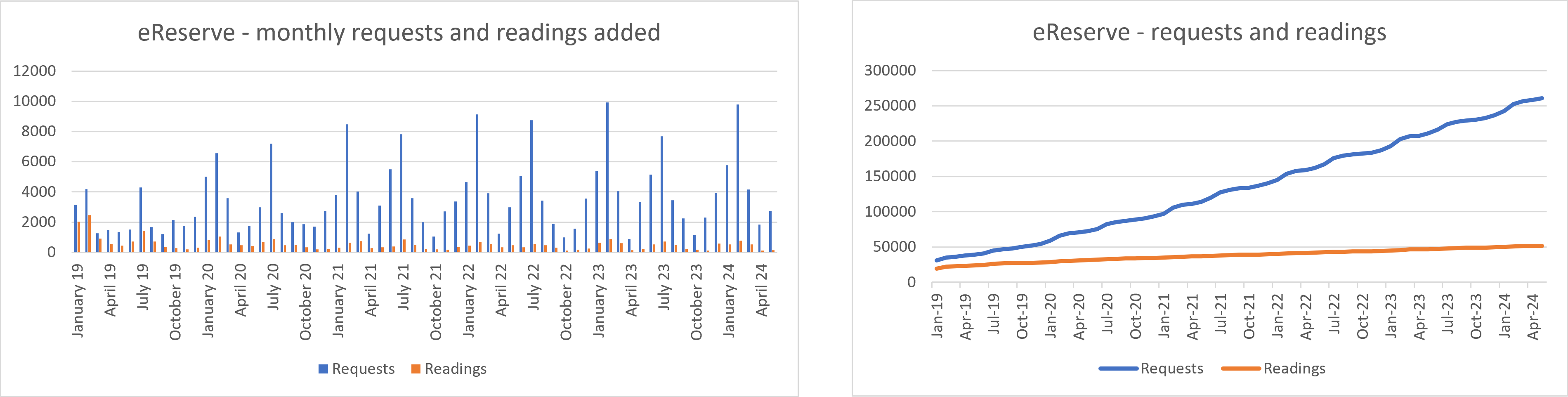Screen dimensions: 1568x397
Task: Click the 150000 y-axis label
Action: click(890, 177)
